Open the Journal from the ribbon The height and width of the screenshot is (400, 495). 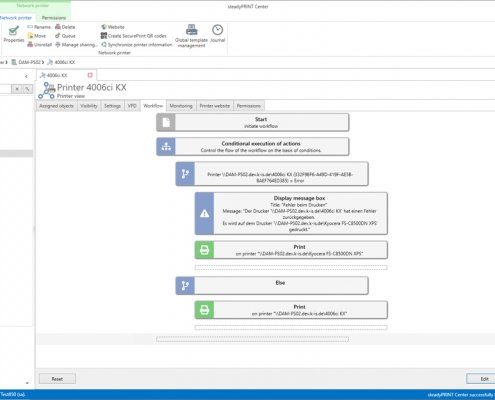coord(218,34)
